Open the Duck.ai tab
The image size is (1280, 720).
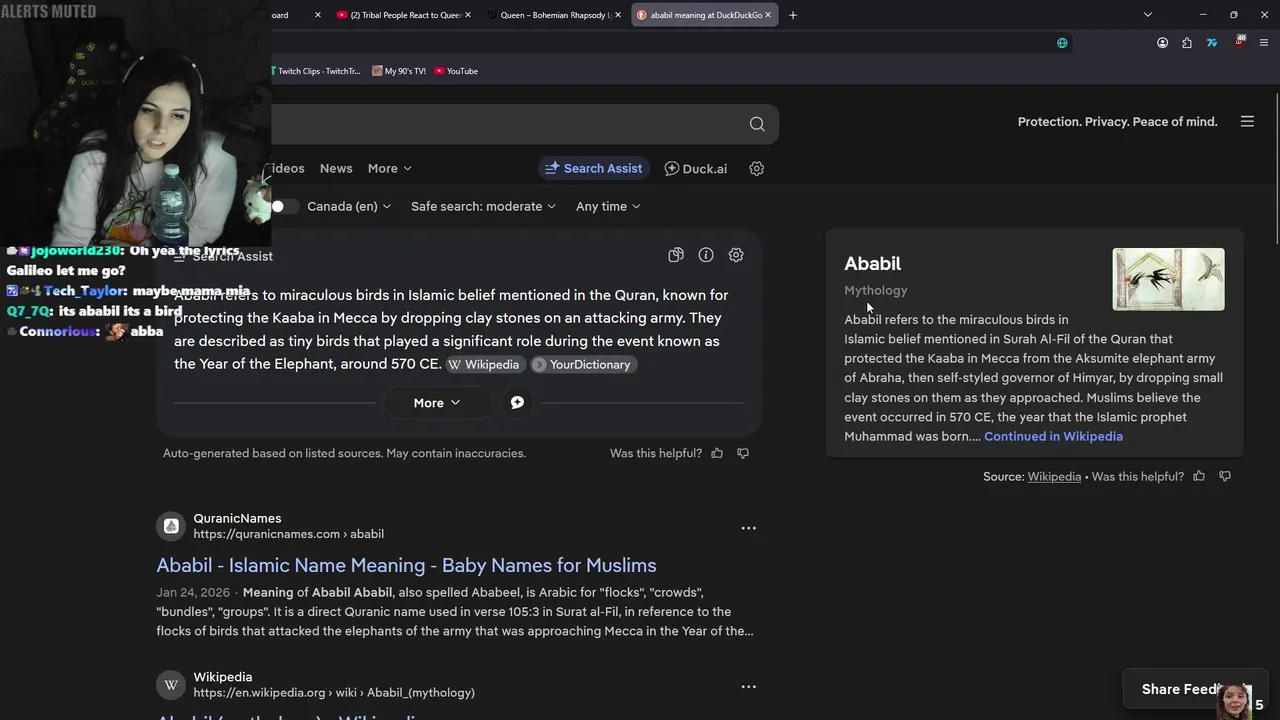[x=696, y=168]
